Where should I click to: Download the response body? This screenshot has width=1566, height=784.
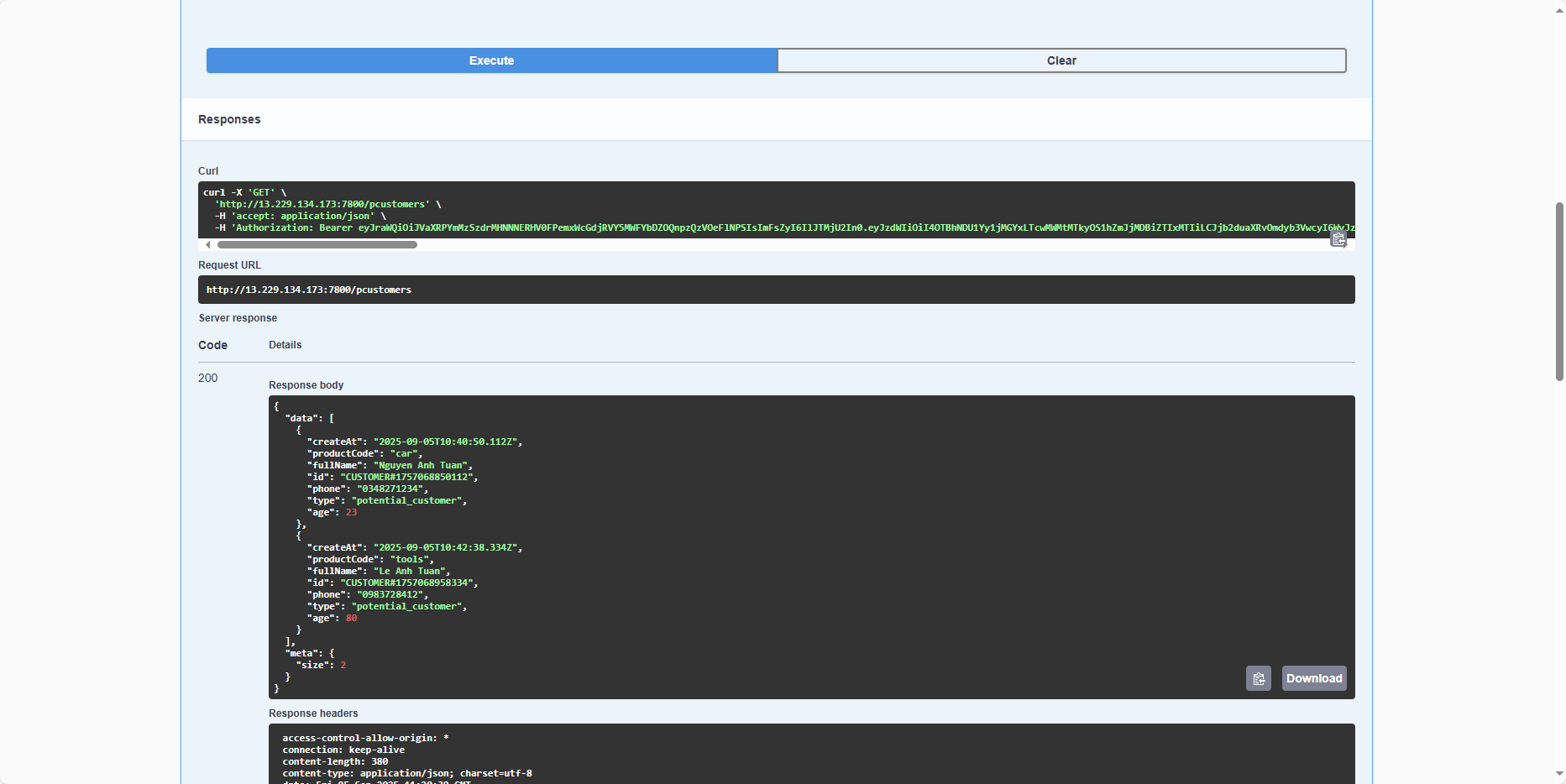(x=1313, y=678)
